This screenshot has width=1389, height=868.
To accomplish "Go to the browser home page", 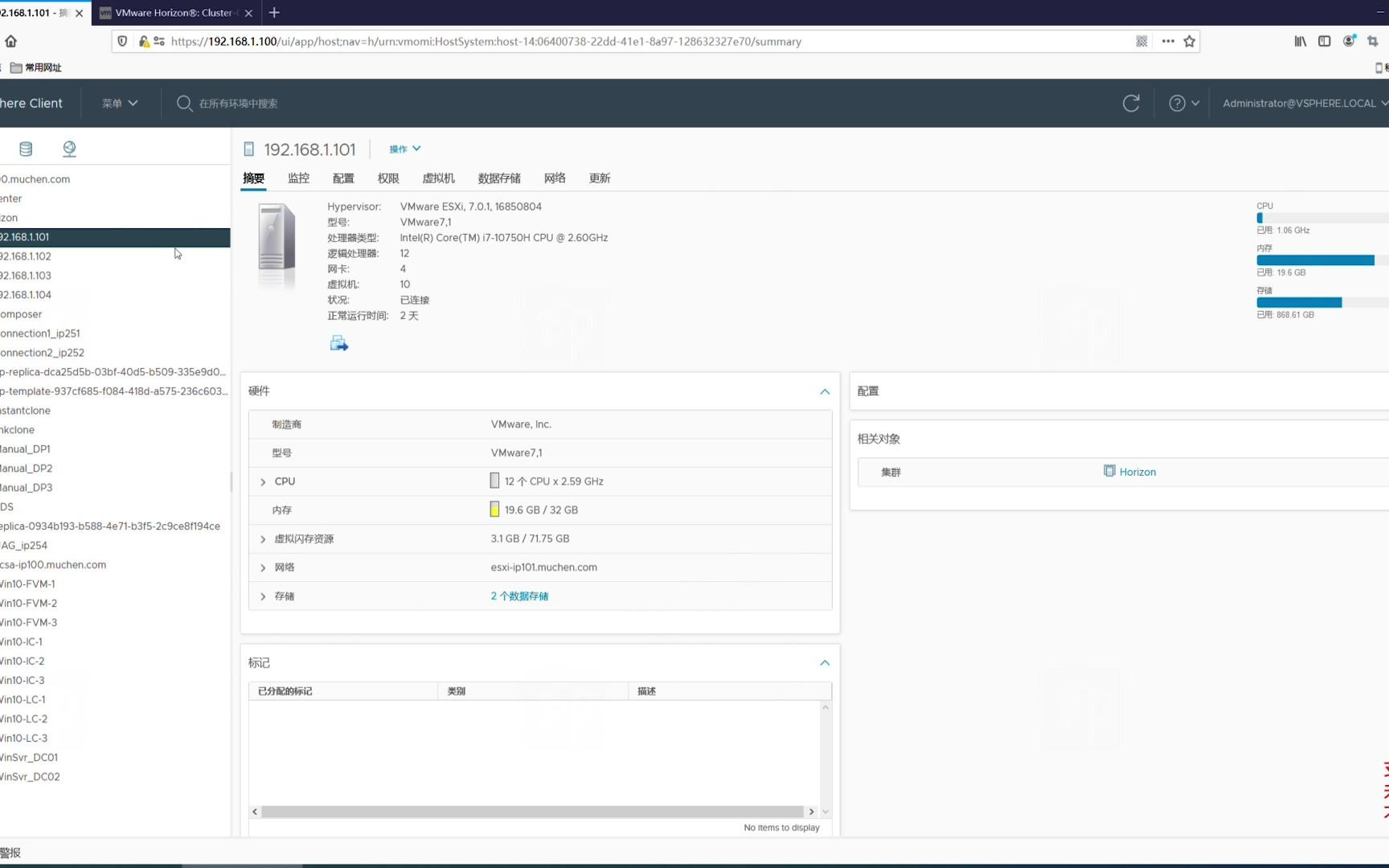I will pos(11,41).
